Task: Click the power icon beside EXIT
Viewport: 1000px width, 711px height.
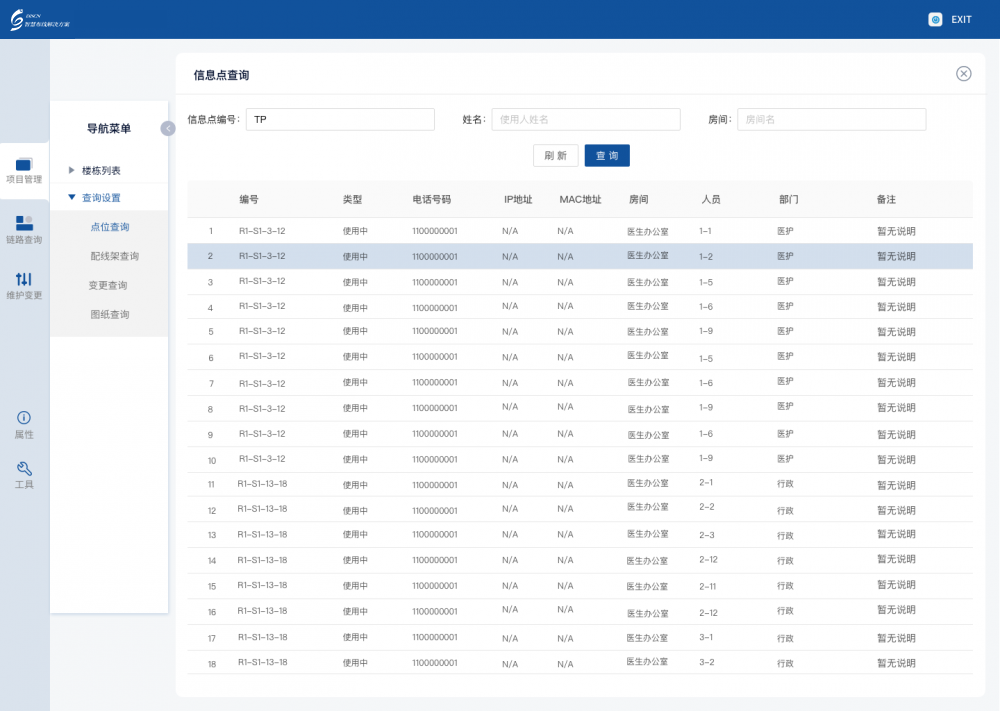Action: click(935, 20)
